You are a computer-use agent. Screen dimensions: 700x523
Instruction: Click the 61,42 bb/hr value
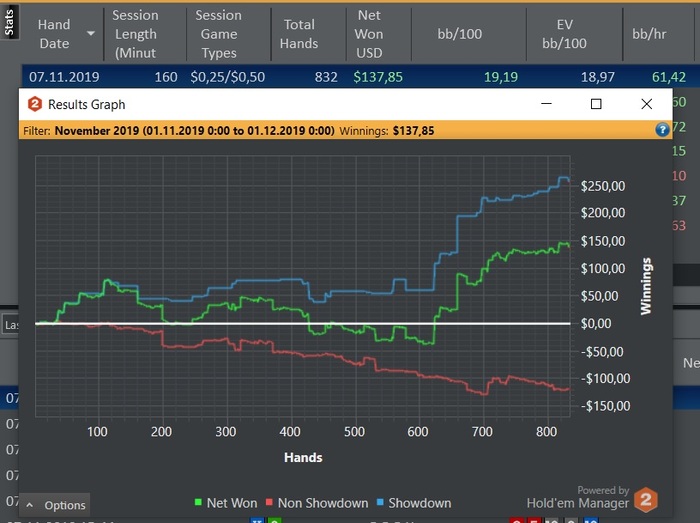(669, 77)
